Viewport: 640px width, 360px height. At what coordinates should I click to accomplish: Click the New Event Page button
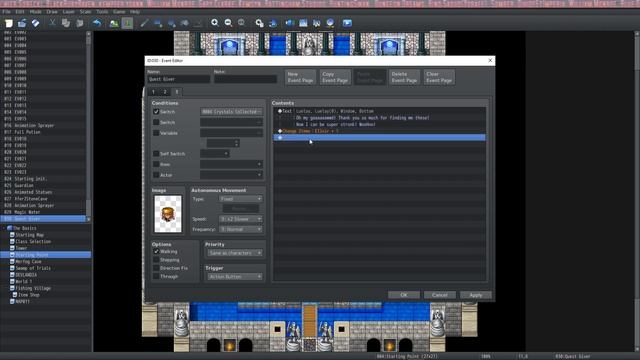[x=300, y=77]
